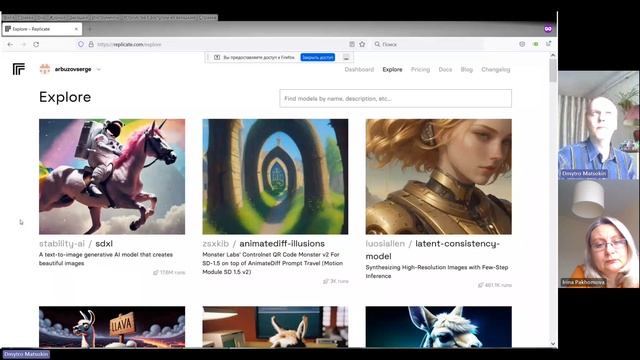
Task: Click the padlock site security icon
Action: pyautogui.click(x=91, y=44)
